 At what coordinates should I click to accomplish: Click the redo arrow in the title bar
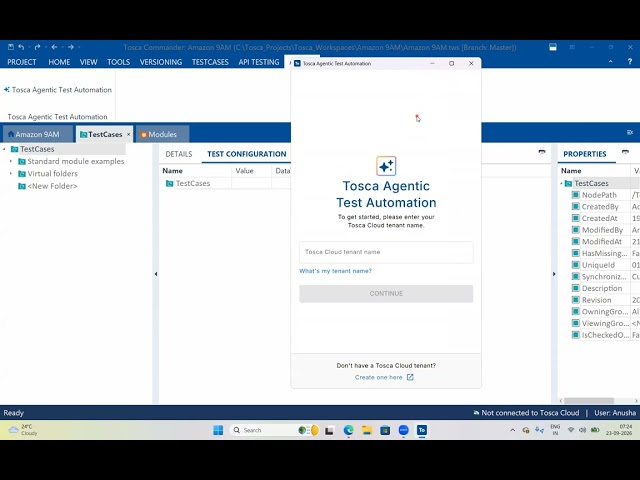(38, 47)
